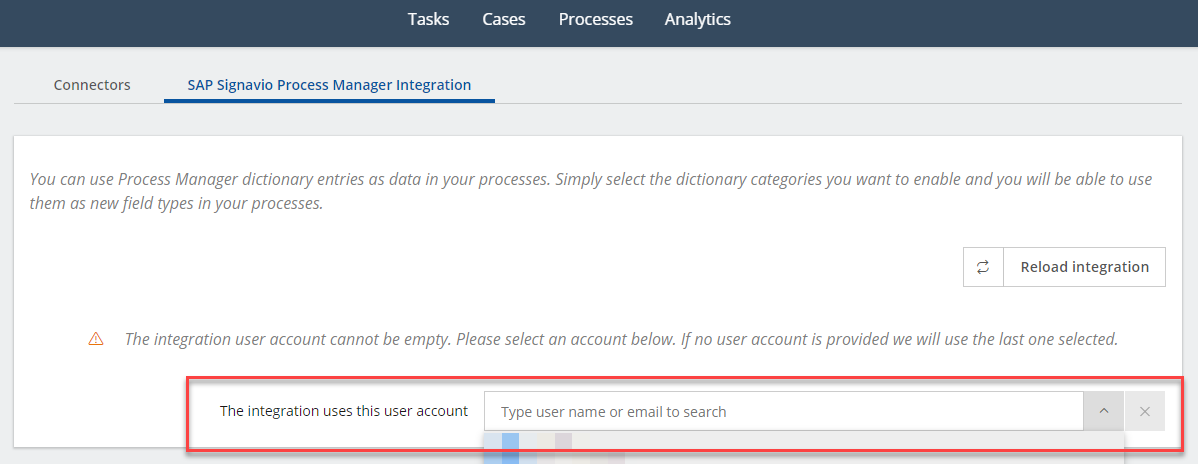Viewport: 1198px width, 464px height.
Task: Click the circular arrows reload icon
Action: 983,267
